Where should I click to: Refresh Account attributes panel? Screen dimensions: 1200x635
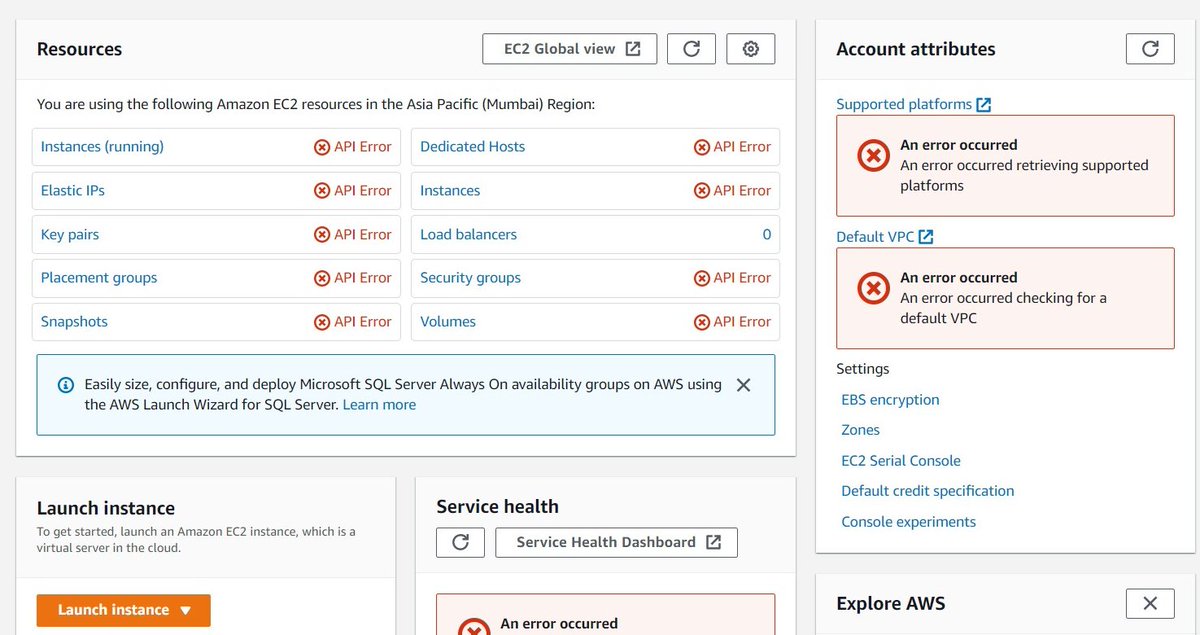click(x=1150, y=49)
